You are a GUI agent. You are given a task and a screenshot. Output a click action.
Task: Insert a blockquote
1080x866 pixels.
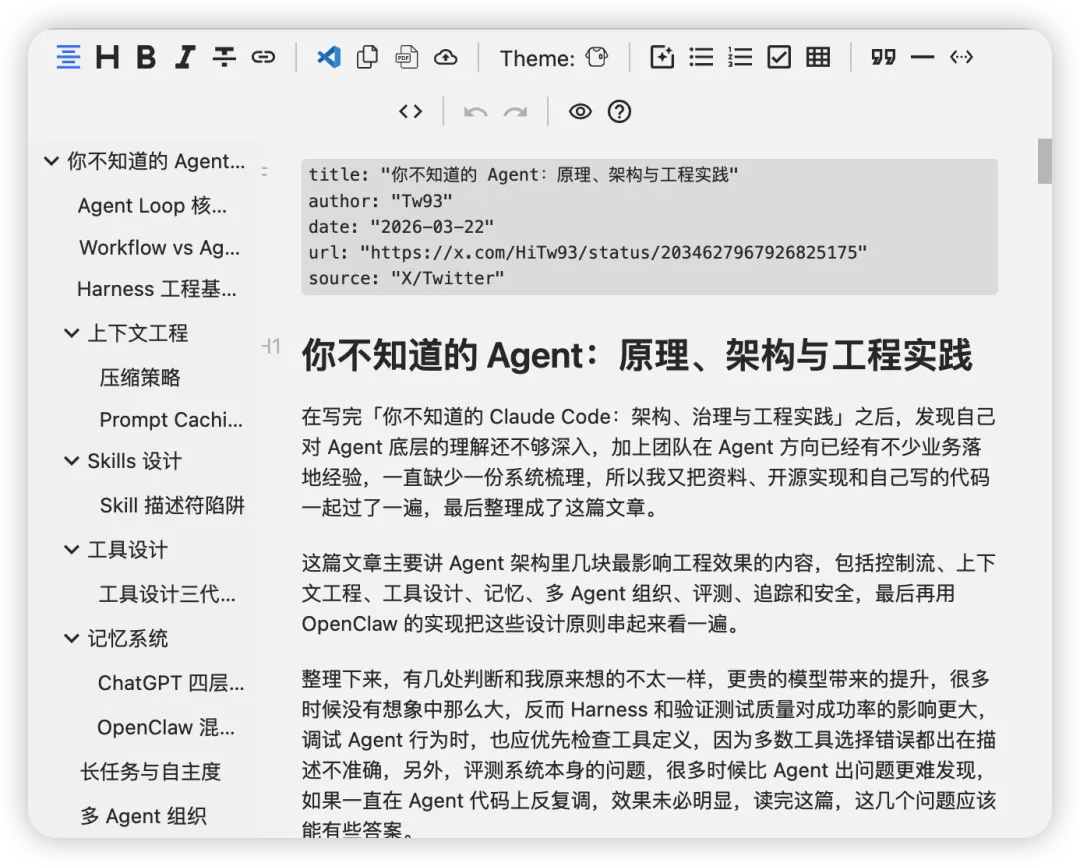pyautogui.click(x=883, y=57)
